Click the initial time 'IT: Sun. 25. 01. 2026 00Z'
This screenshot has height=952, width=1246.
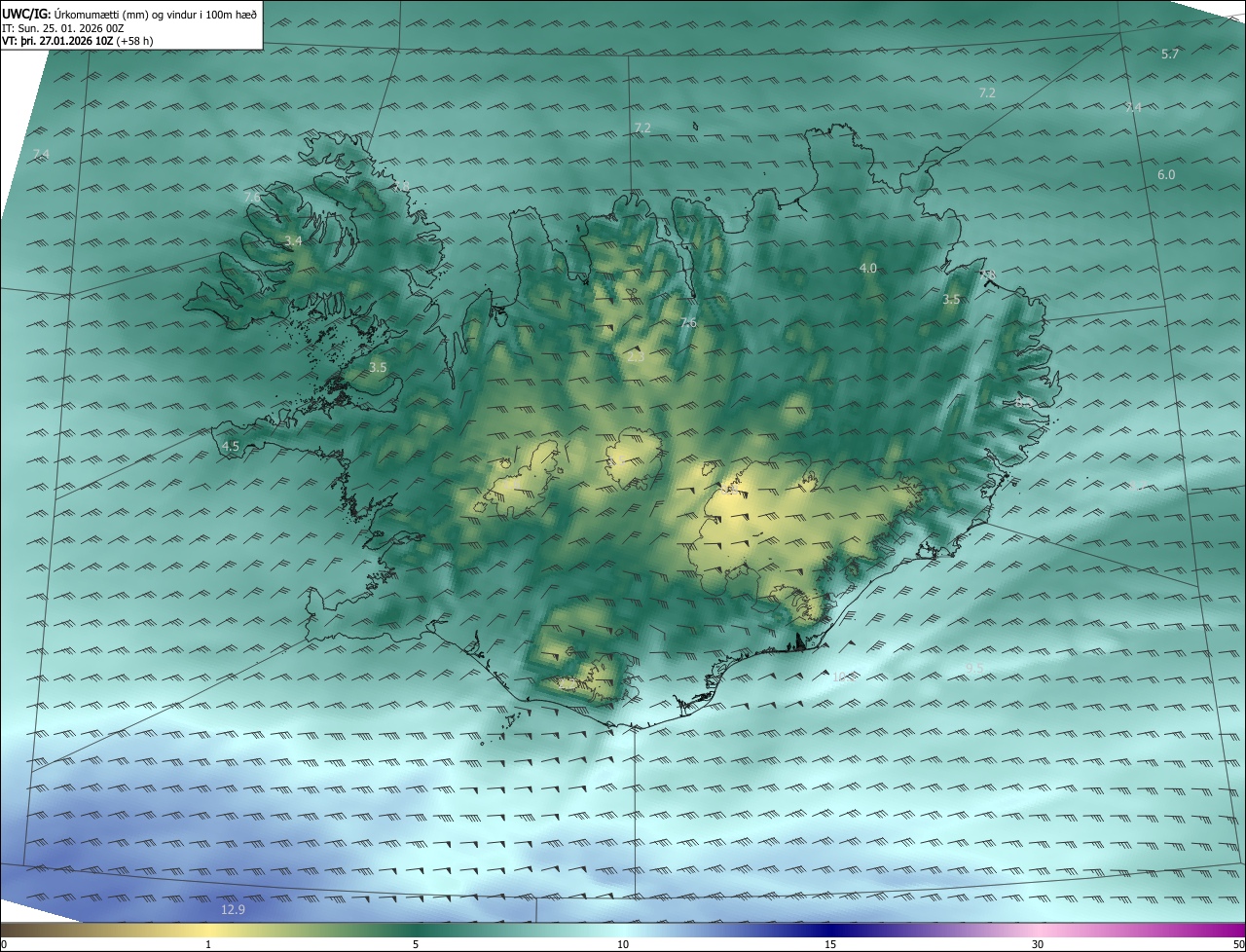point(63,28)
